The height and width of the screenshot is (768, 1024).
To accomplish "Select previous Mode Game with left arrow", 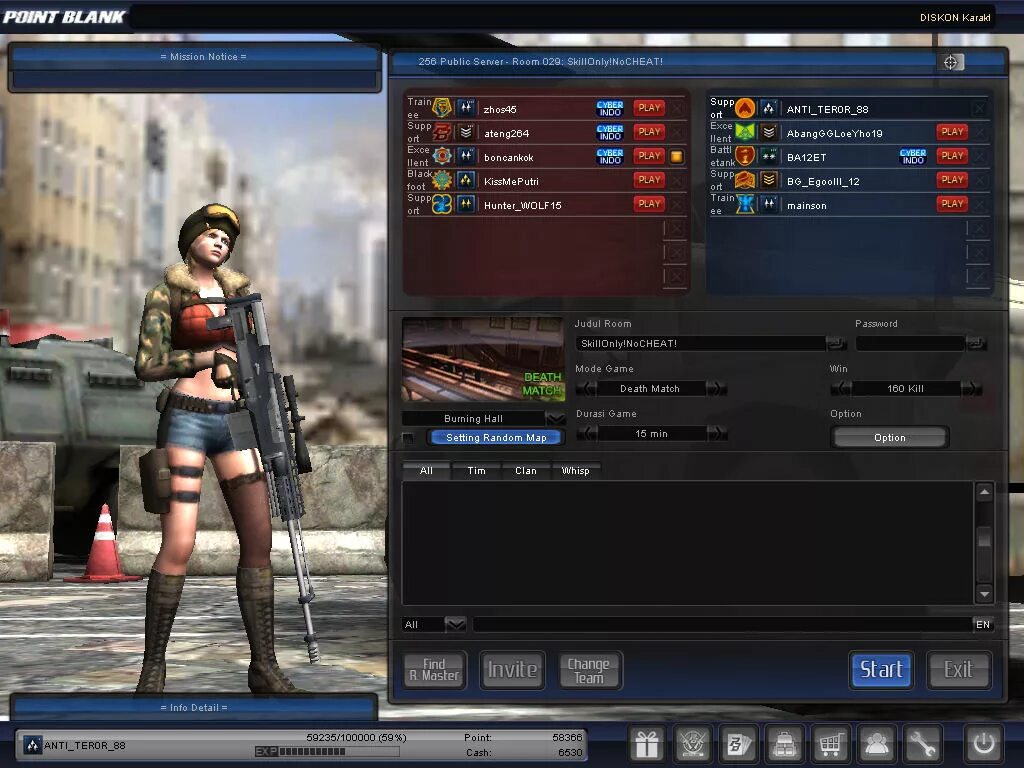I will 586,389.
